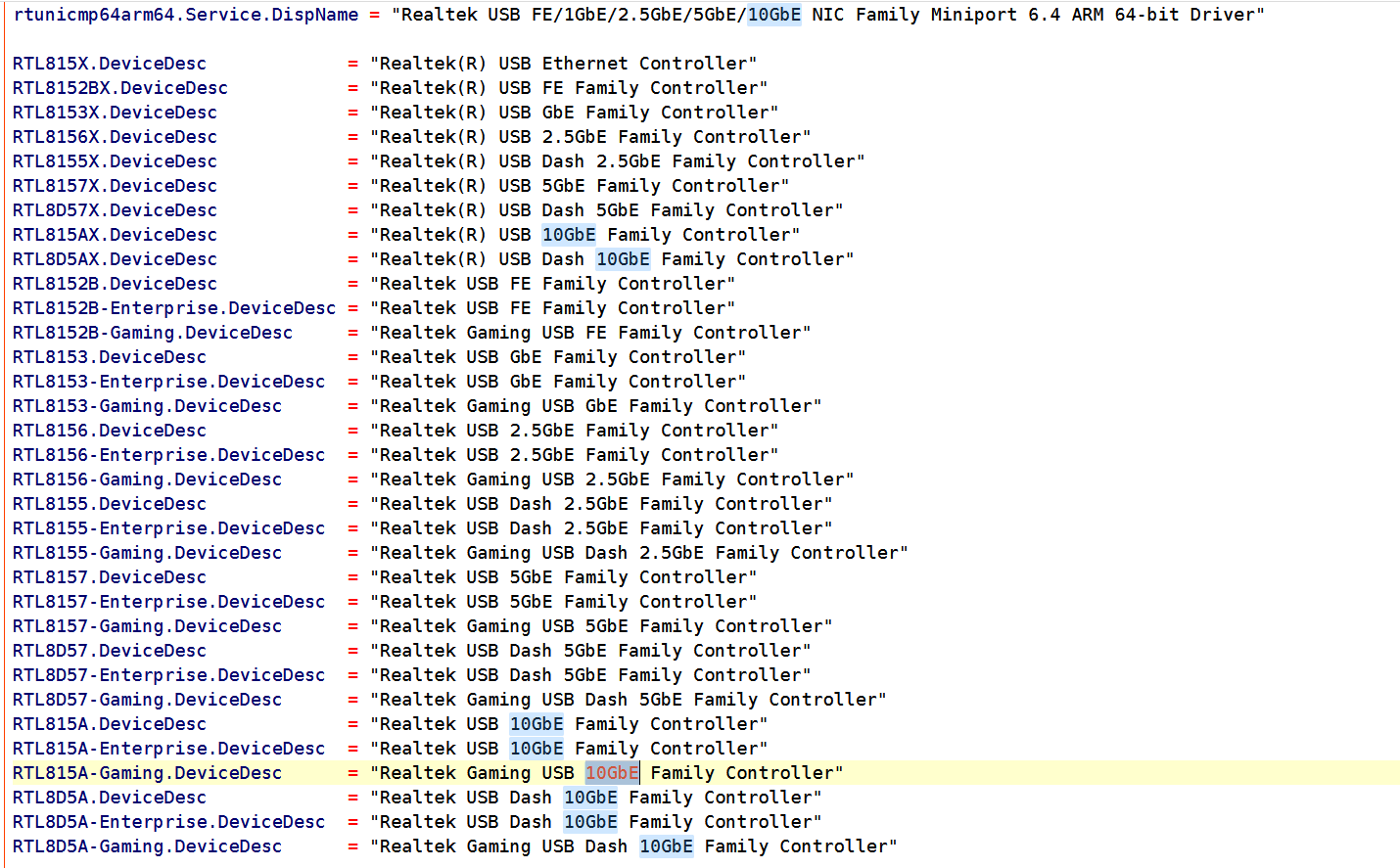
Task: Click the RTL8156X.DeviceDesc key
Action: coord(115,137)
